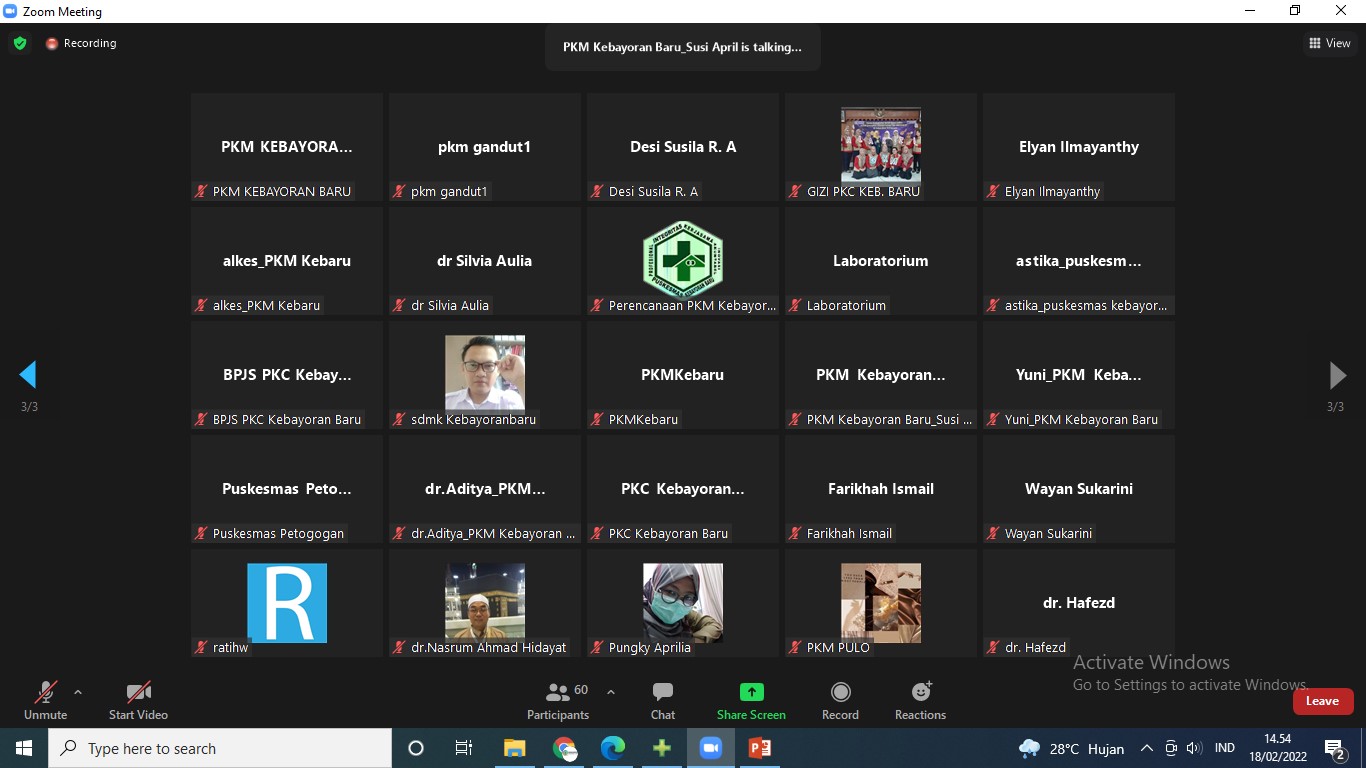Click the dr. Hafezd participant tile
The width and height of the screenshot is (1366, 768).
tap(1079, 603)
